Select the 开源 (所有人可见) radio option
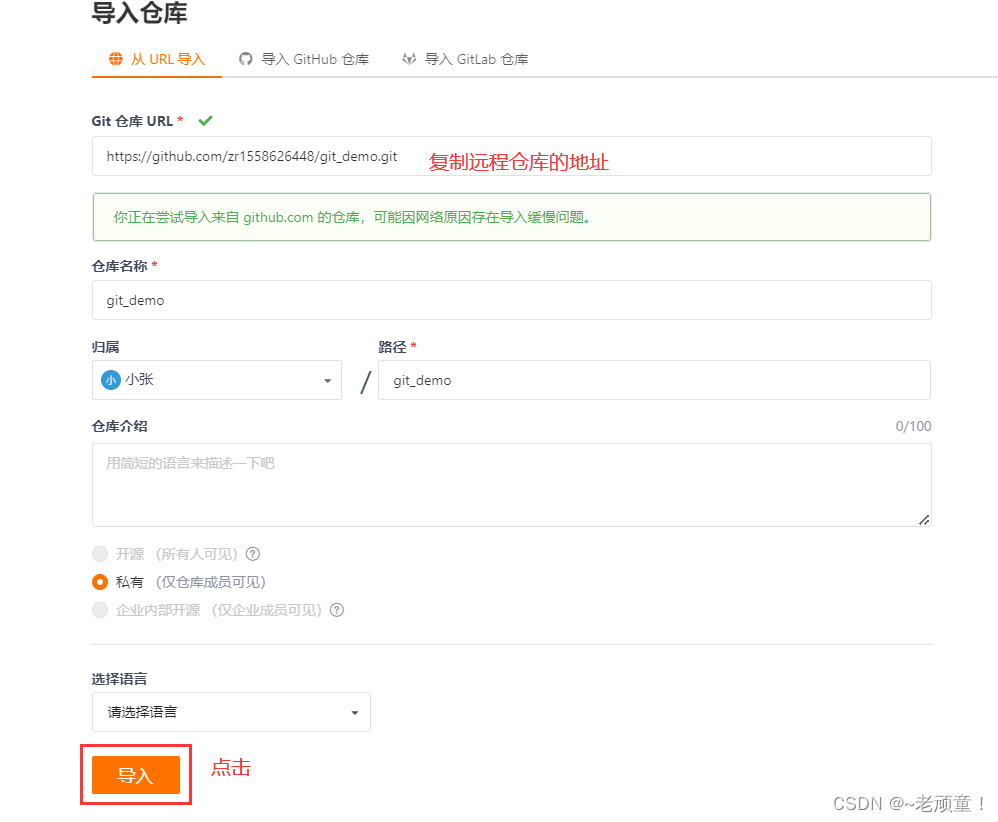The width and height of the screenshot is (998, 822). pos(100,554)
